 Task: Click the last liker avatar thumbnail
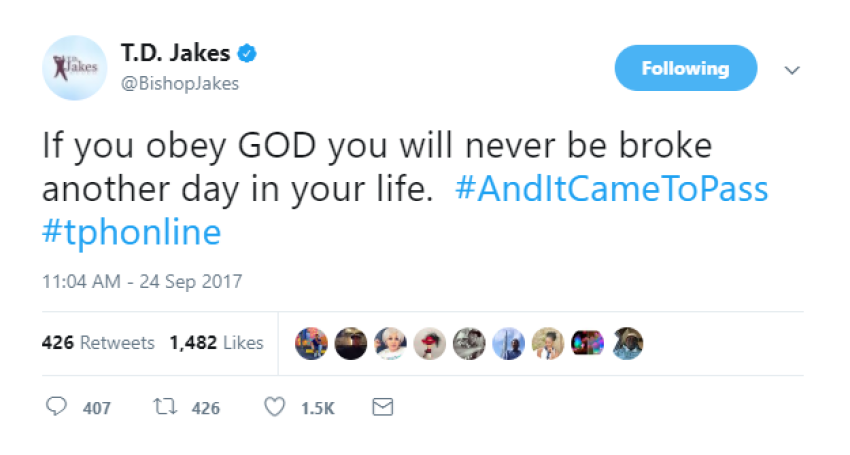coord(627,343)
